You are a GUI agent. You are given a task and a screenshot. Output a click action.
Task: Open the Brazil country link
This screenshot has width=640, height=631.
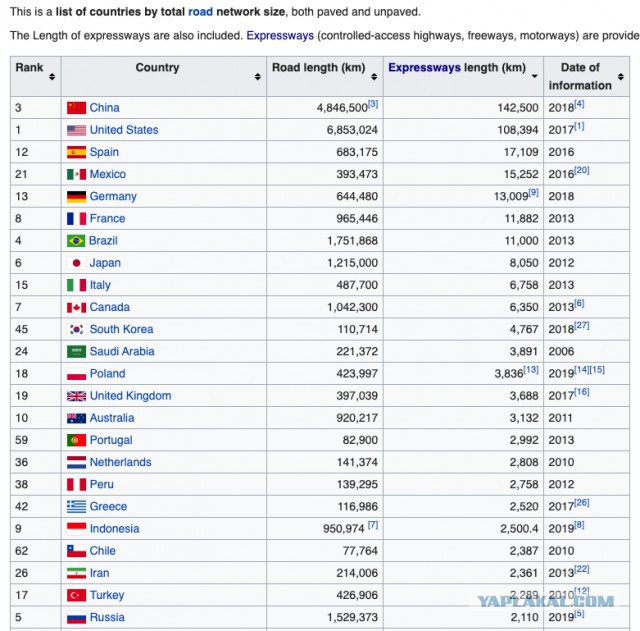click(x=103, y=241)
